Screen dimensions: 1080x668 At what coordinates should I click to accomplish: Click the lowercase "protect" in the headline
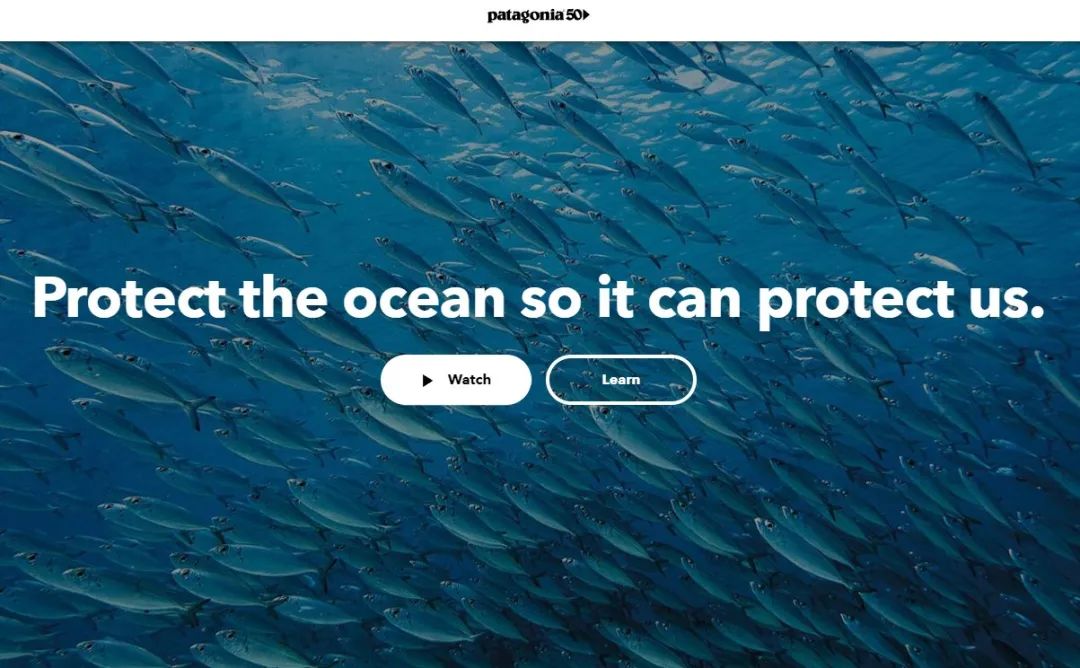pos(855,303)
